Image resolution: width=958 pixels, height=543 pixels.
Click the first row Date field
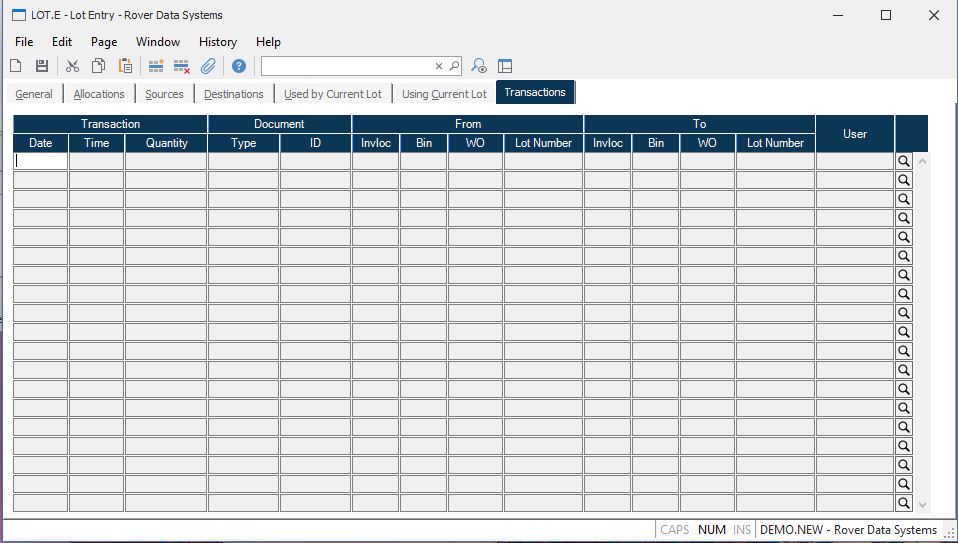pos(41,161)
